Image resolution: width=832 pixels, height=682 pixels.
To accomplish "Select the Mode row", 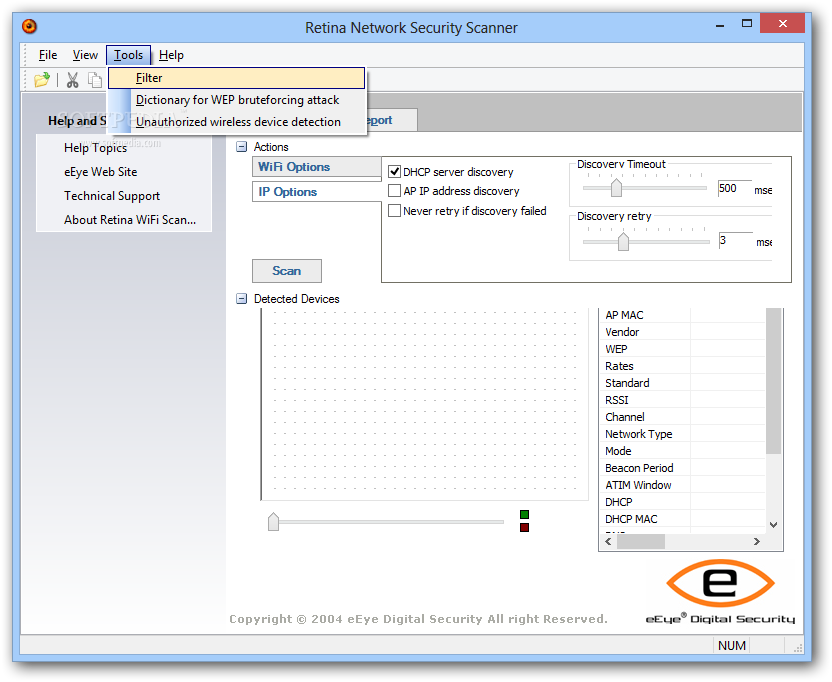I will (683, 451).
